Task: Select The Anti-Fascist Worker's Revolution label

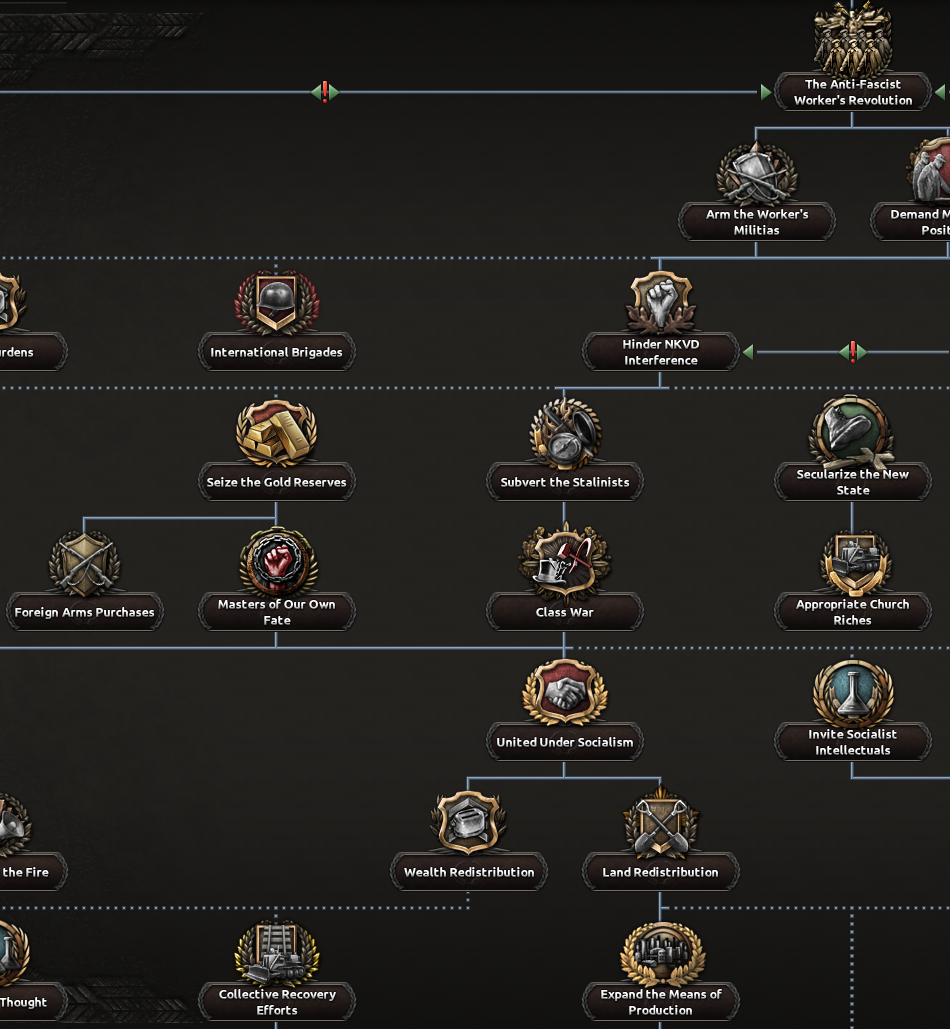Action: [x=852, y=92]
